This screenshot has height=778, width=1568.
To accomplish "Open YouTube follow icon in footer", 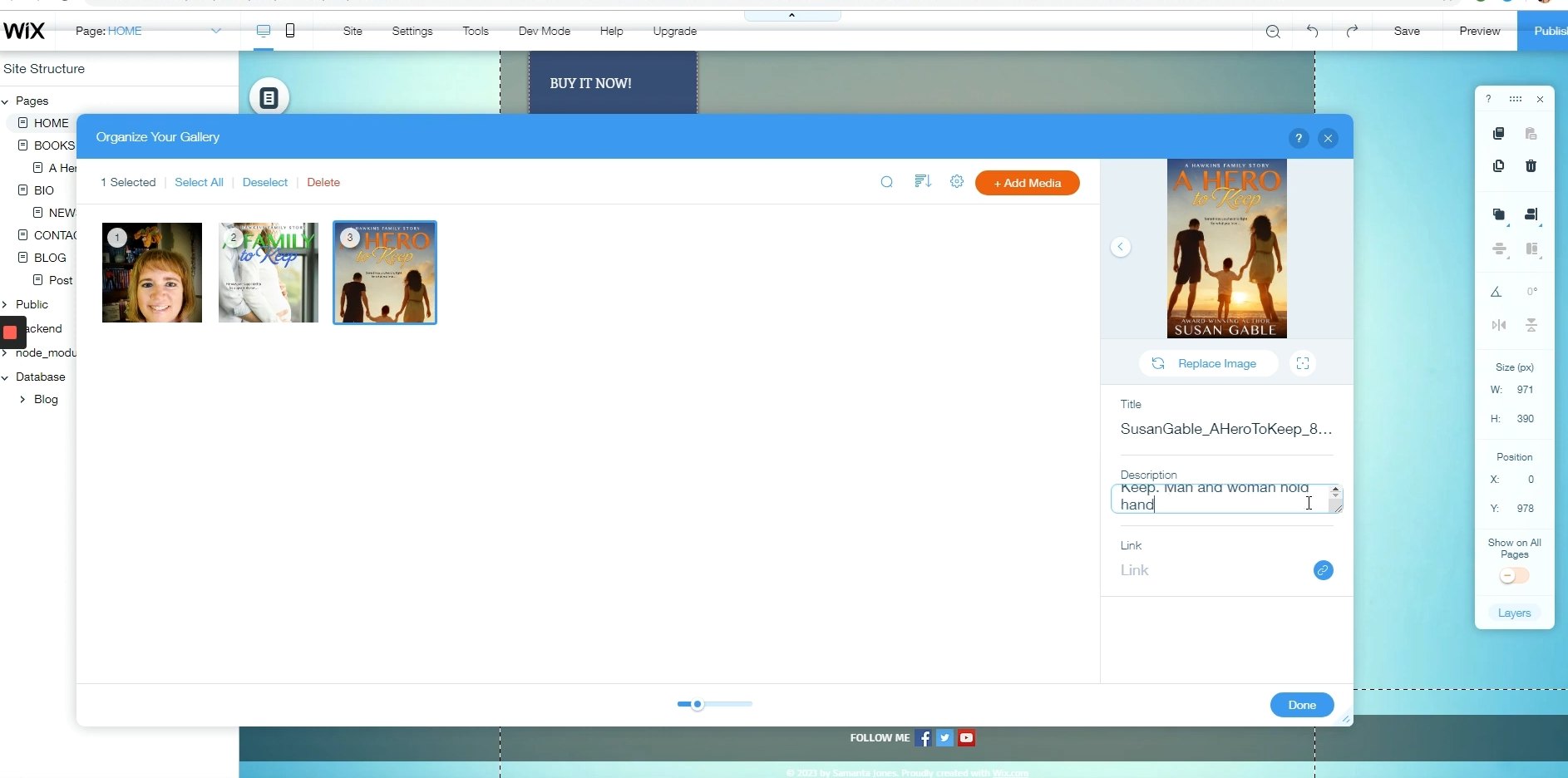I will click(966, 738).
